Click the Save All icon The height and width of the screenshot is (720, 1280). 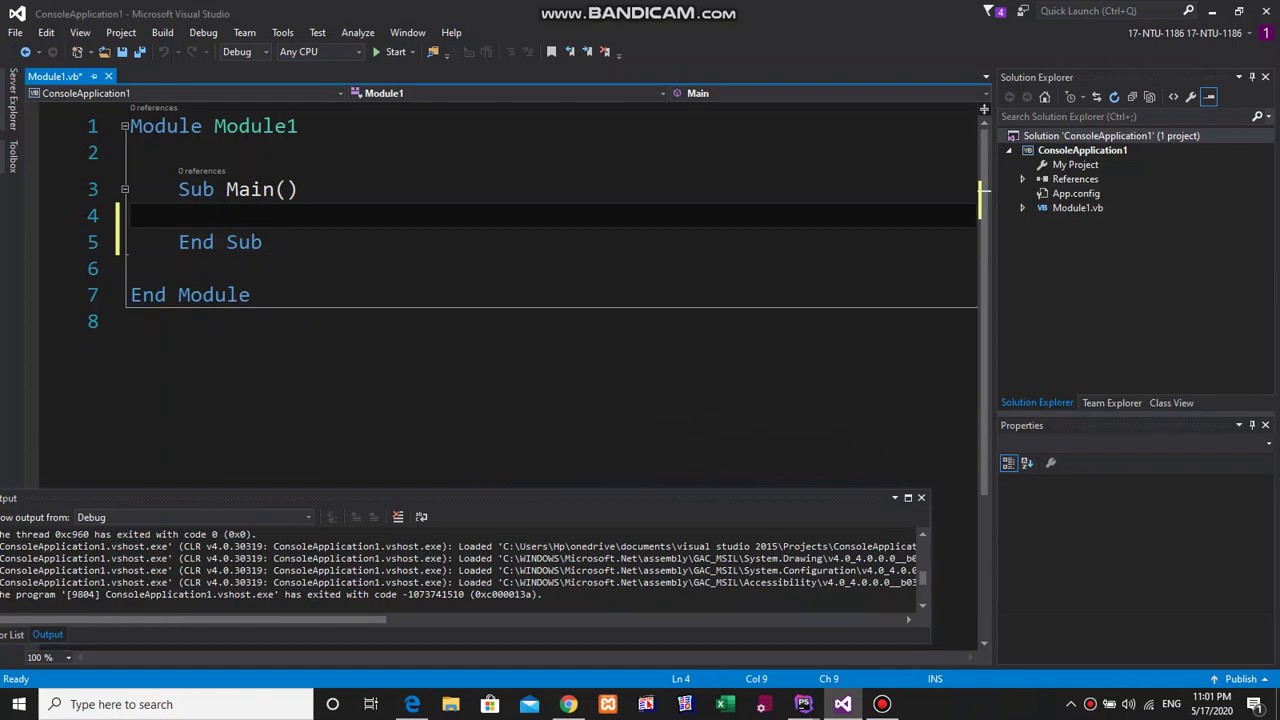[140, 52]
